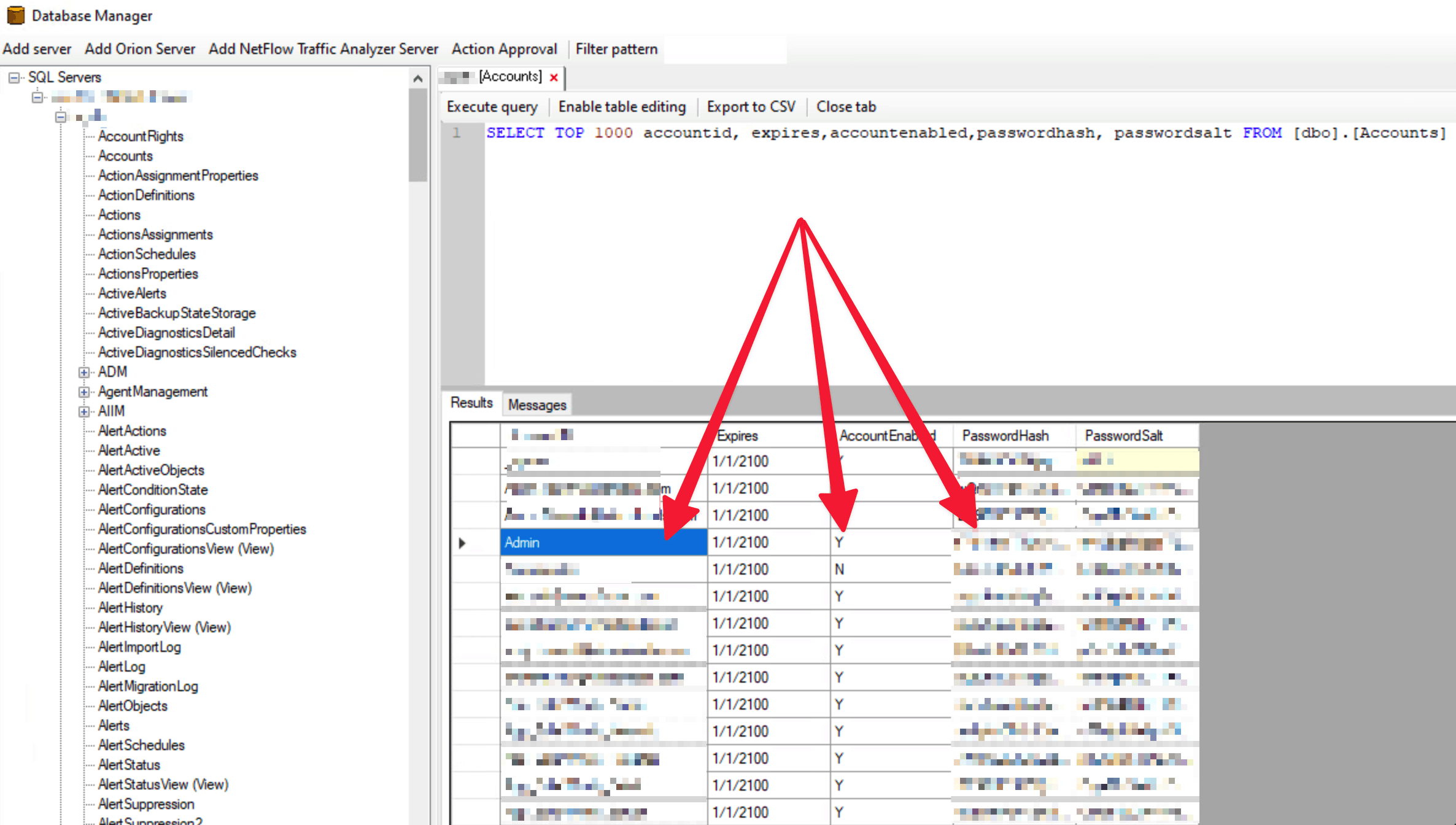Viewport: 1456px width, 825px height.
Task: Switch to the Messages tab
Action: (x=537, y=405)
